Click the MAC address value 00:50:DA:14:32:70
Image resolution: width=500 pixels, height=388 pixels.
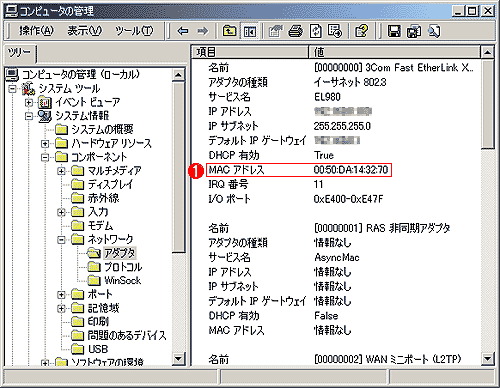(351, 170)
